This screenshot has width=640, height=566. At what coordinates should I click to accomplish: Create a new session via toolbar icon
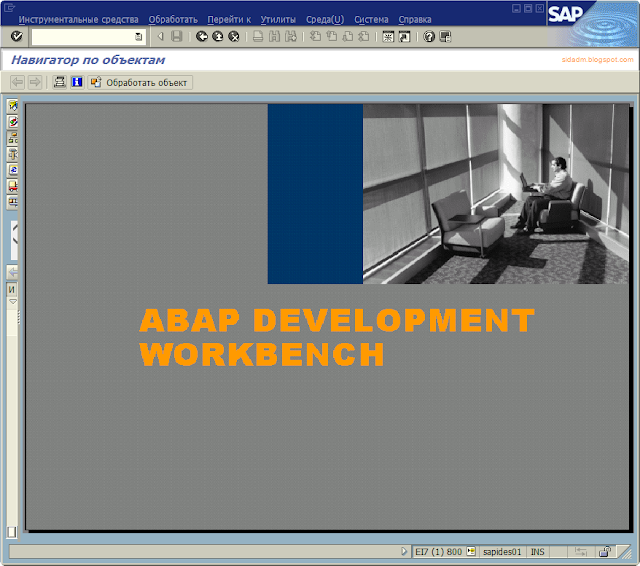tap(388, 36)
